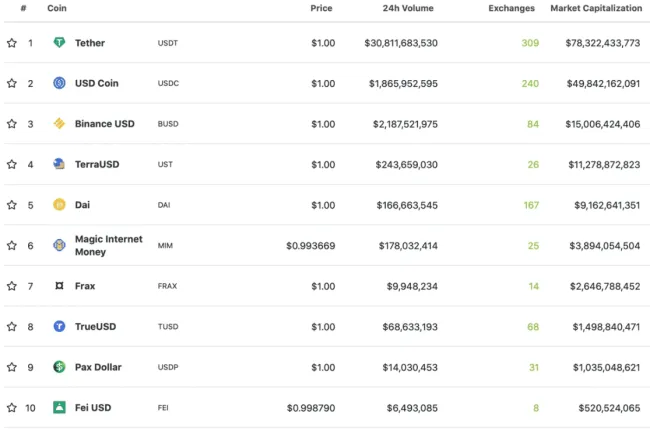The image size is (650, 430).
Task: Sort table by Market Capitalization header
Action: (x=596, y=8)
